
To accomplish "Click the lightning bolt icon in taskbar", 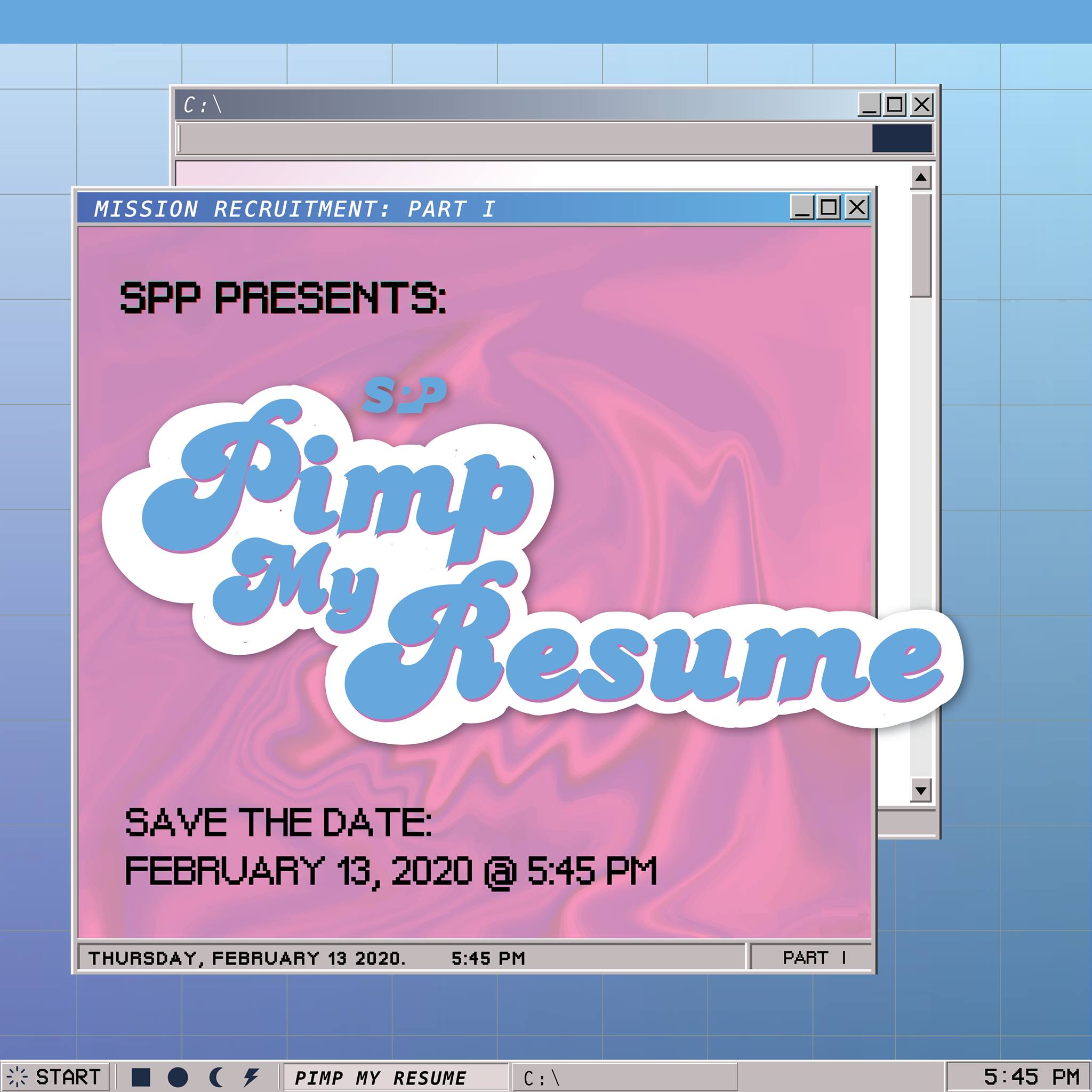I will point(251,1077).
